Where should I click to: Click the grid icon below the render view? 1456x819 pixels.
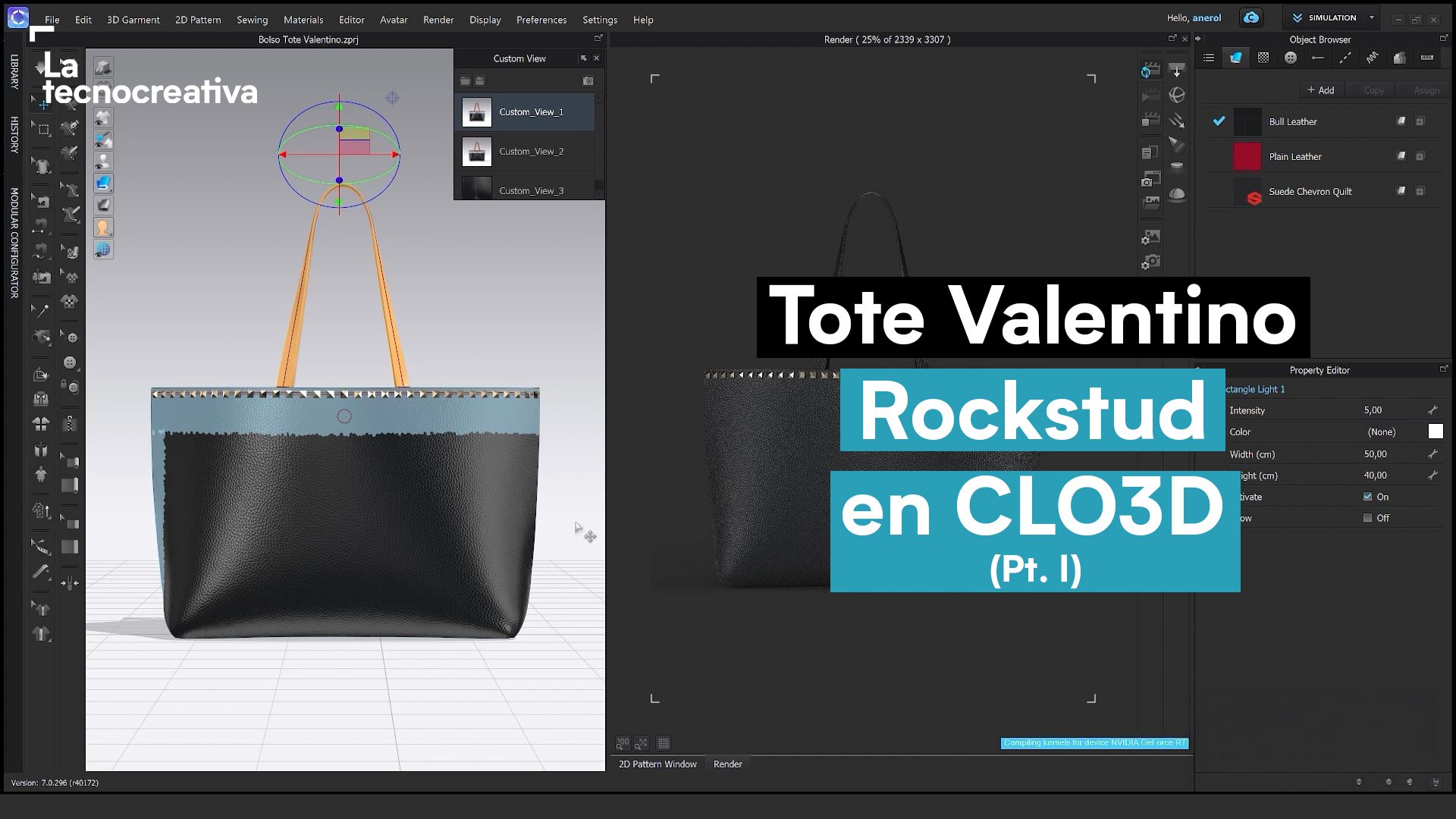(x=664, y=743)
